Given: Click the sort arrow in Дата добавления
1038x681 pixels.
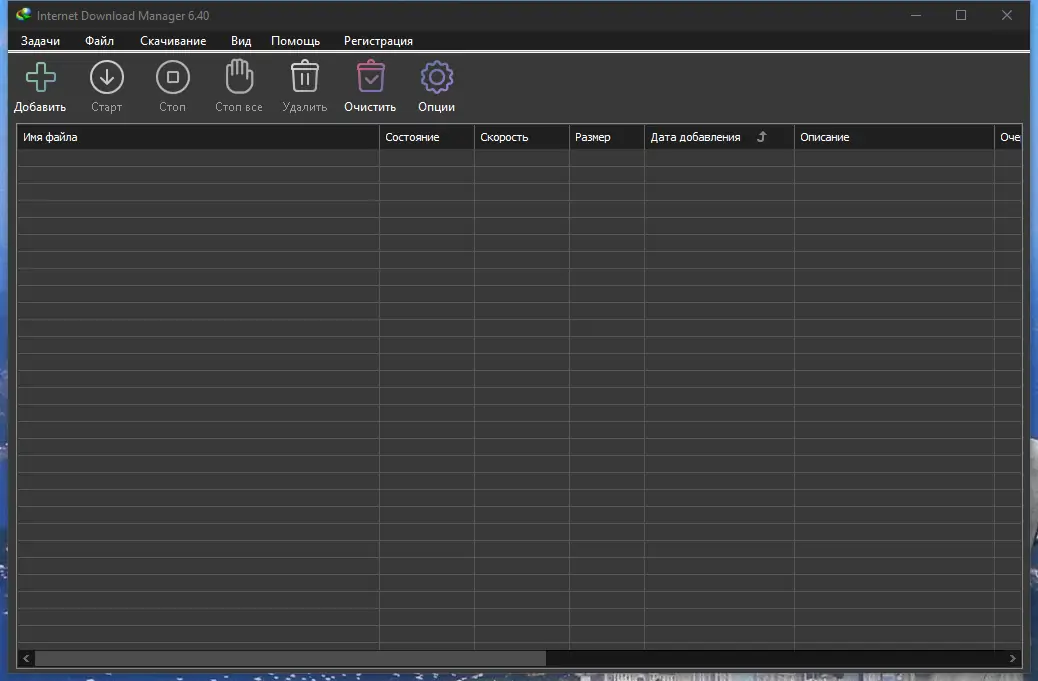Looking at the screenshot, I should coord(761,136).
